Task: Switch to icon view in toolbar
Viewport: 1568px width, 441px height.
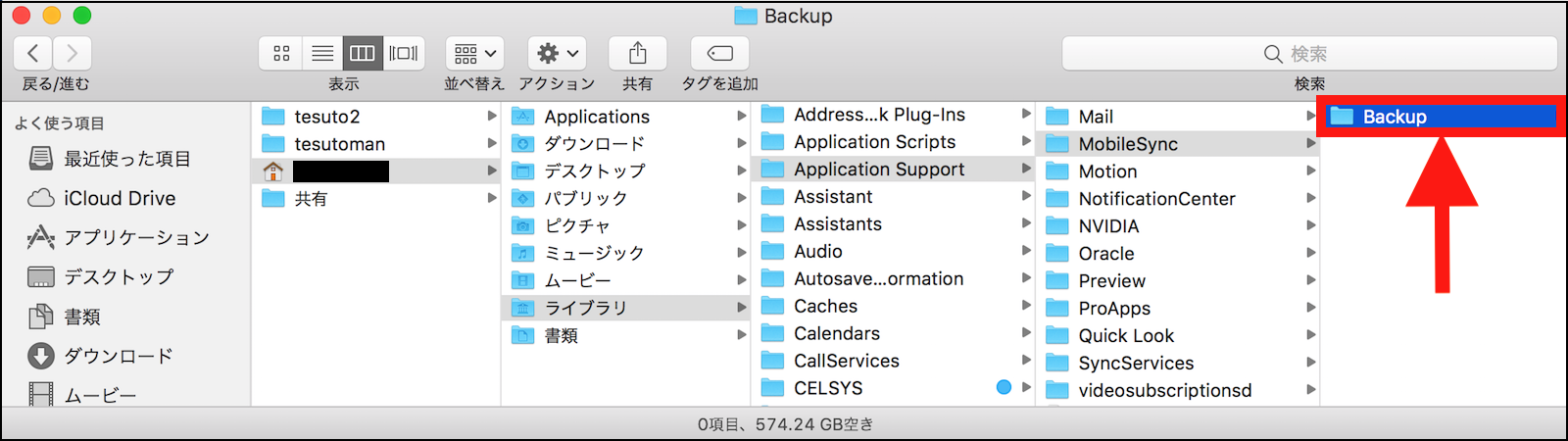Action: point(281,53)
